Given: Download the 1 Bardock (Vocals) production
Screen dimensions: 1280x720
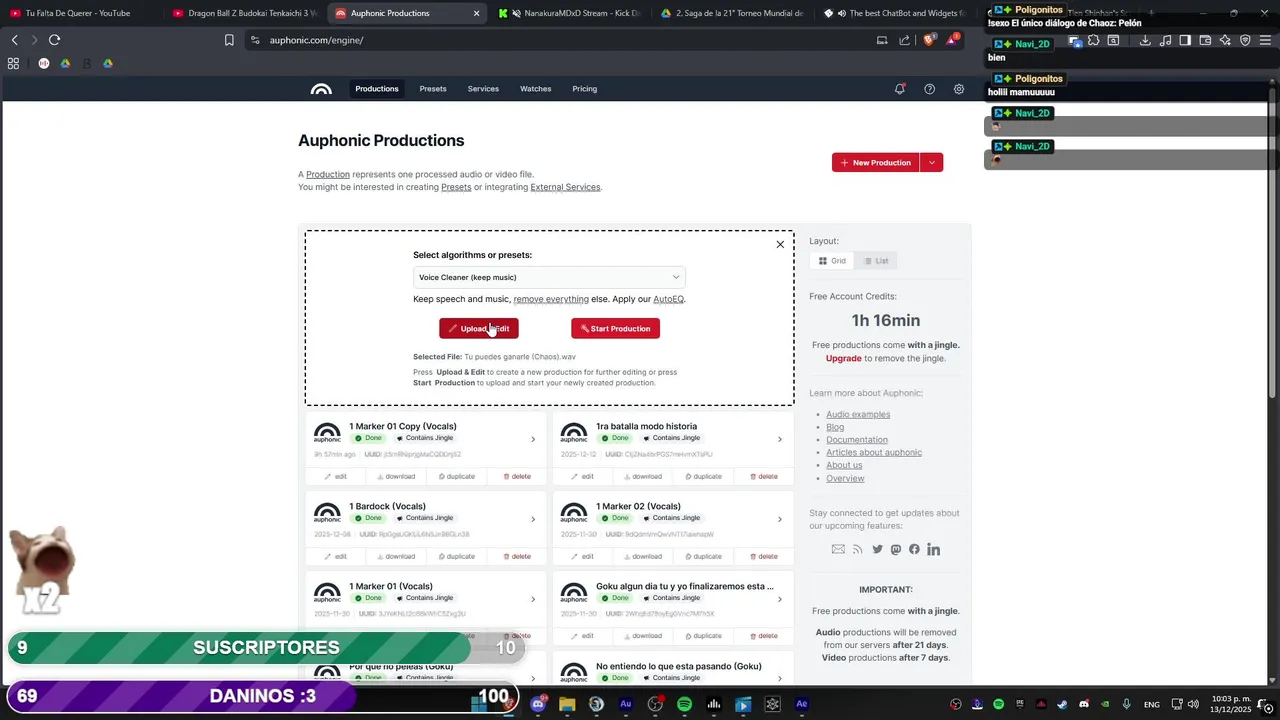Looking at the screenshot, I should coord(396,556).
